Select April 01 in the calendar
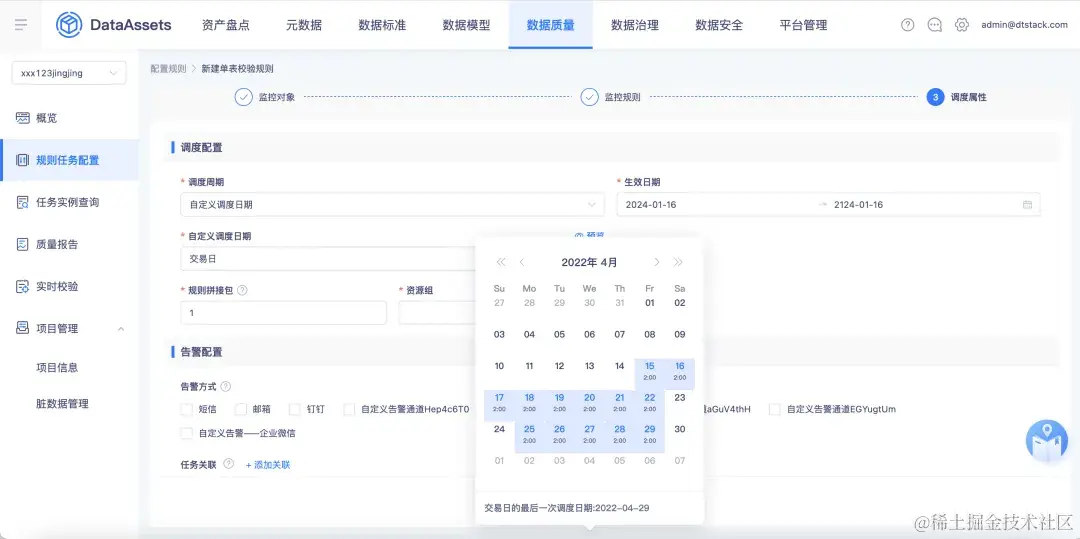The height and width of the screenshot is (539, 1080). point(650,303)
